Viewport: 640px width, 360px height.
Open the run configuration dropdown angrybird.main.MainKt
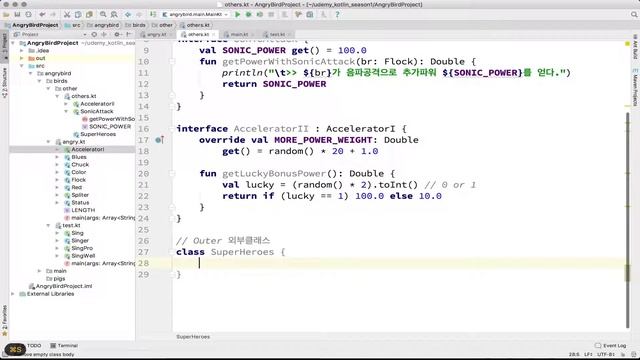click(x=195, y=15)
